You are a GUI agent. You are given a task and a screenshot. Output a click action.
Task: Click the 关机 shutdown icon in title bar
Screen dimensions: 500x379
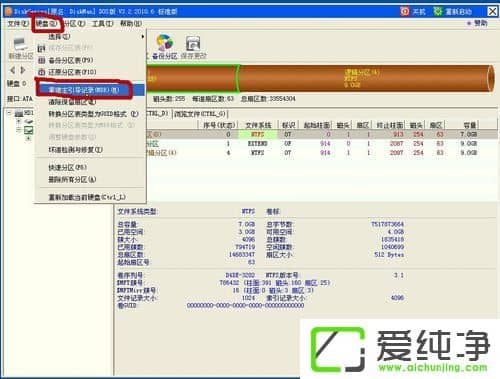(405, 11)
